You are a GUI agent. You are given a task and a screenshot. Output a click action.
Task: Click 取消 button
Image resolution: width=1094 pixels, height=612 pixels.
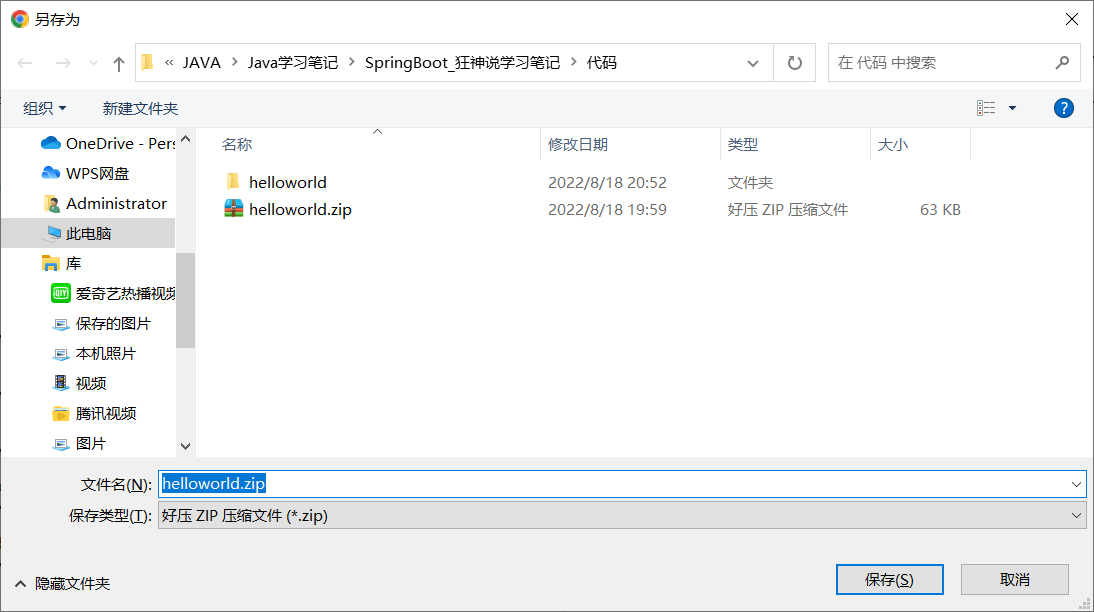click(1014, 579)
